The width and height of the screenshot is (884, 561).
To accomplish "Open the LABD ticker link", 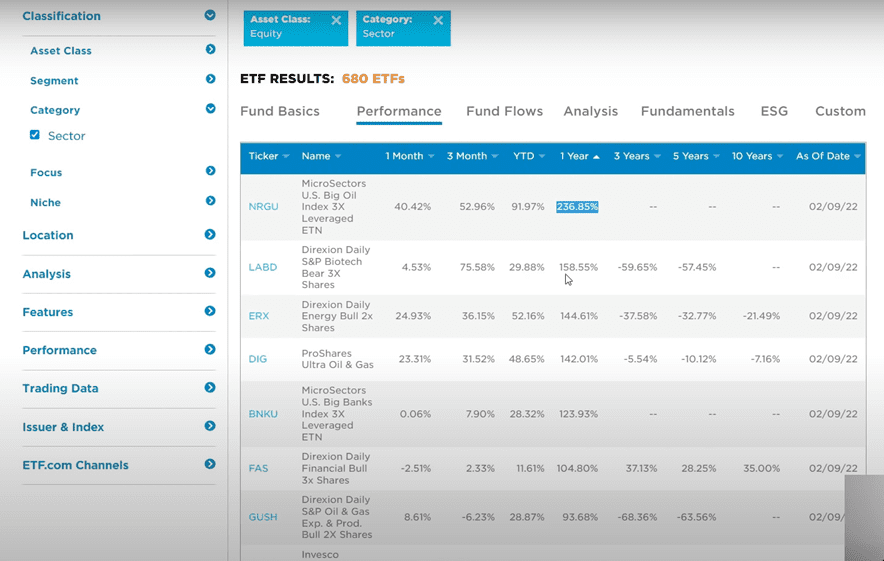I will (x=263, y=267).
